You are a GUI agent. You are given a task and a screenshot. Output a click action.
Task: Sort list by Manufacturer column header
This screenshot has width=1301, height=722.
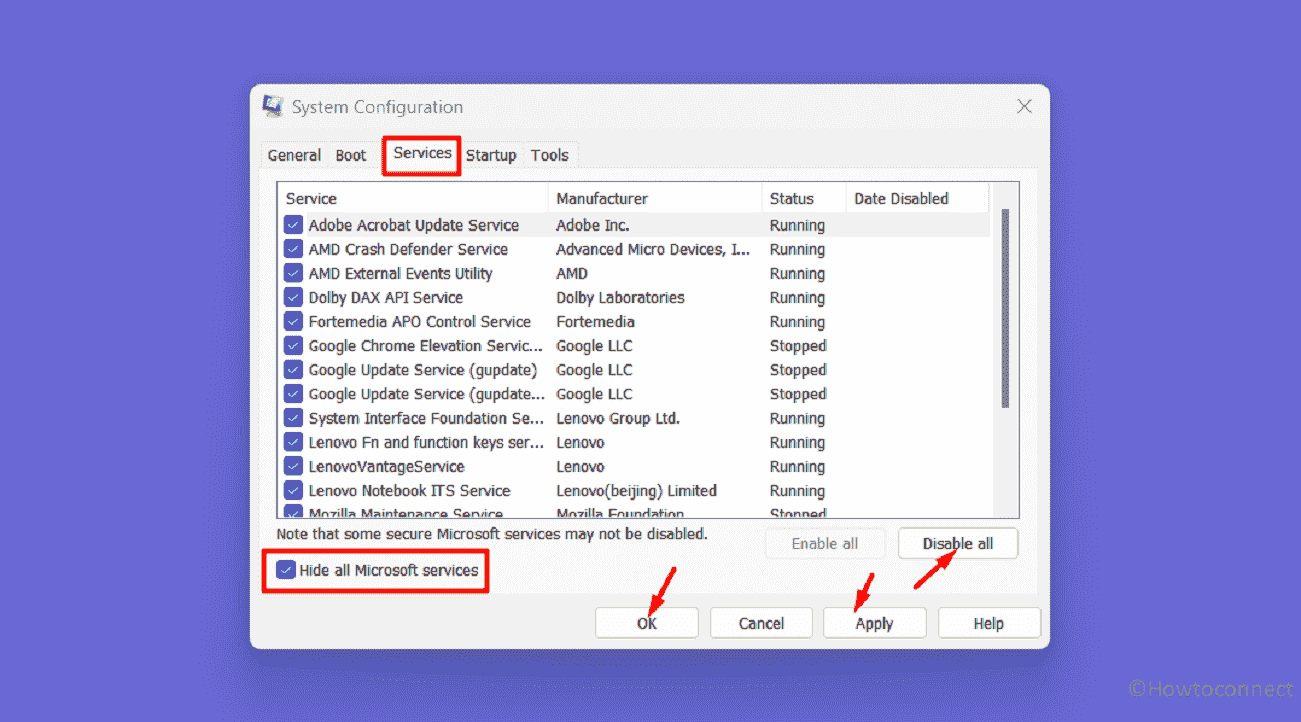click(x=602, y=198)
